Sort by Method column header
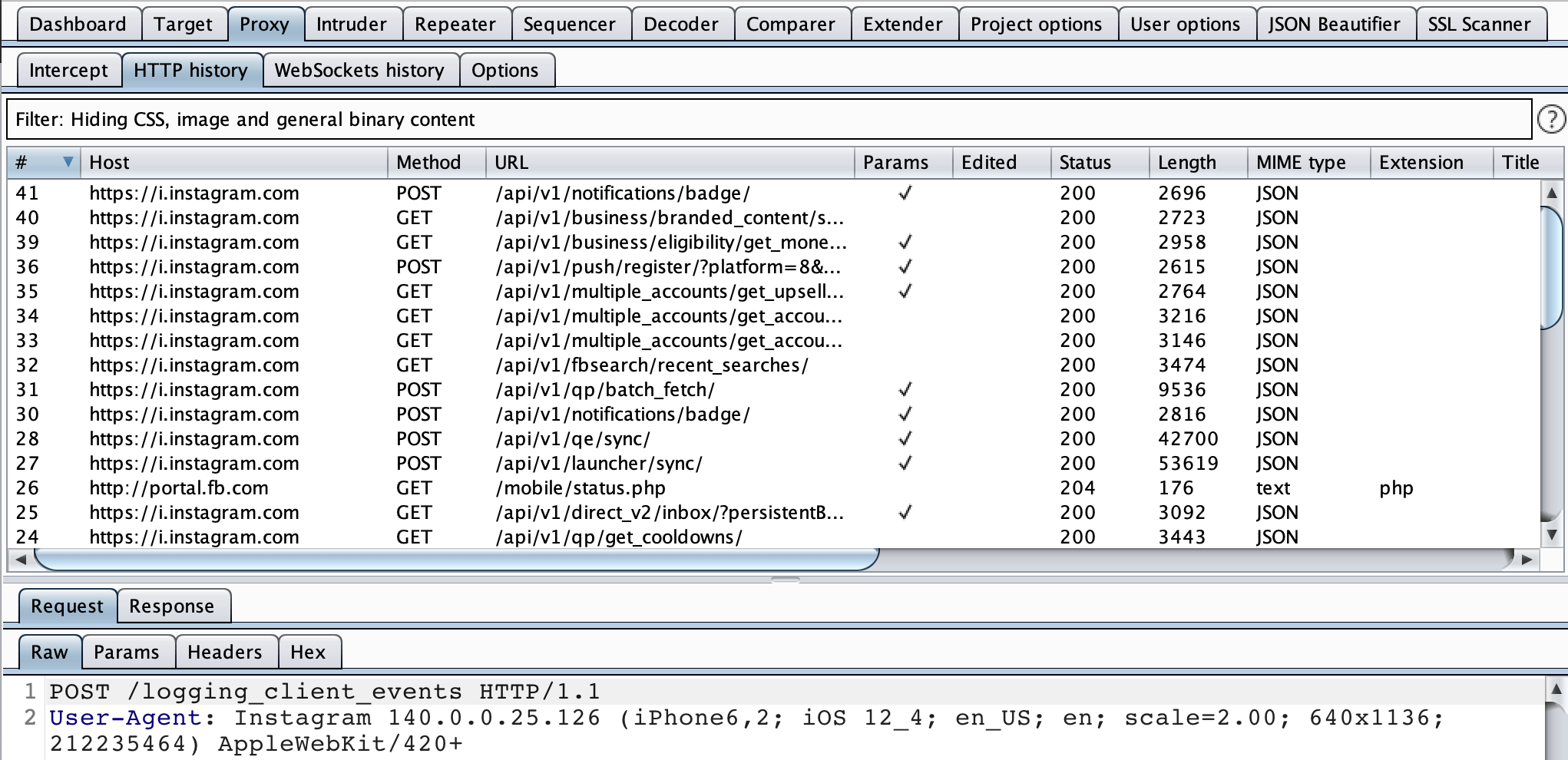This screenshot has width=1568, height=760. (x=437, y=162)
